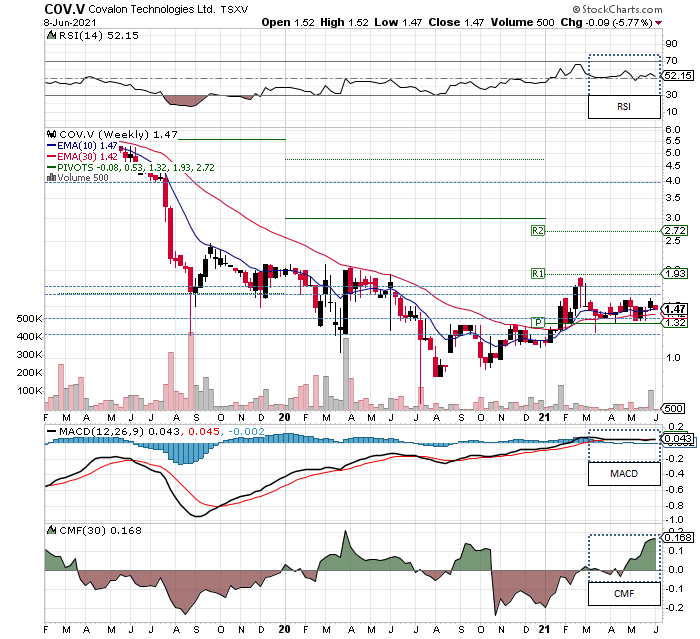Click the blue line marker before EMA(10)
This screenshot has height=639, width=700.
(x=51, y=146)
